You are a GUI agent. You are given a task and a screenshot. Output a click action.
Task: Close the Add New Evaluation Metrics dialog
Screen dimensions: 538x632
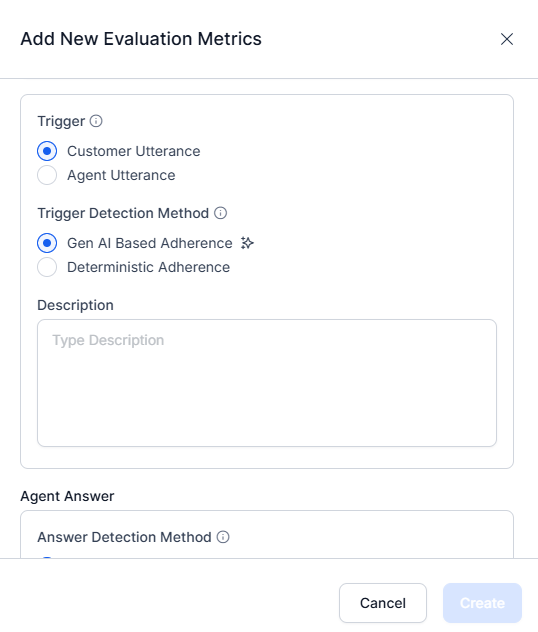tap(507, 39)
